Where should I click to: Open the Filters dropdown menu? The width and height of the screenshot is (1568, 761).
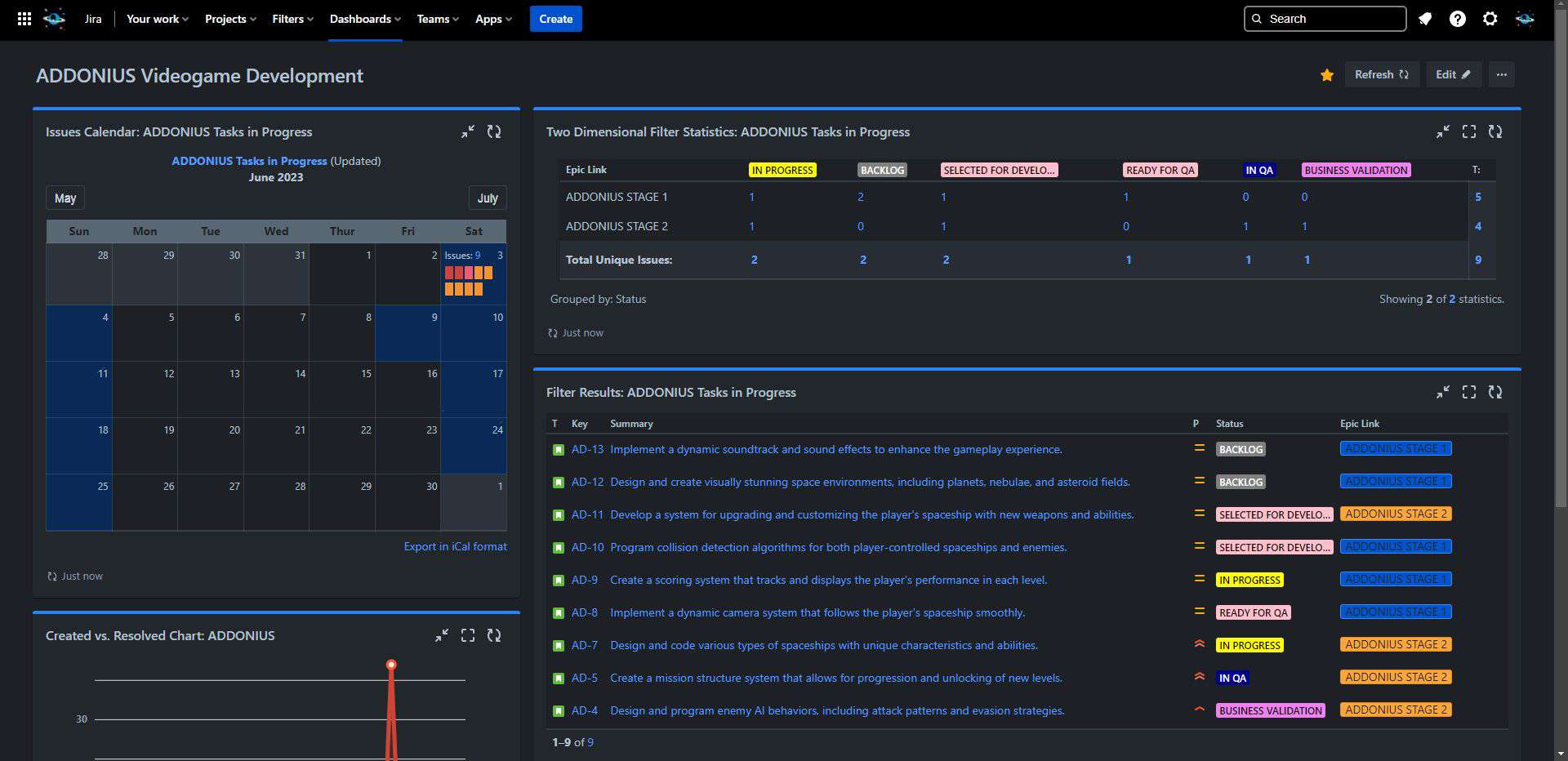click(292, 19)
